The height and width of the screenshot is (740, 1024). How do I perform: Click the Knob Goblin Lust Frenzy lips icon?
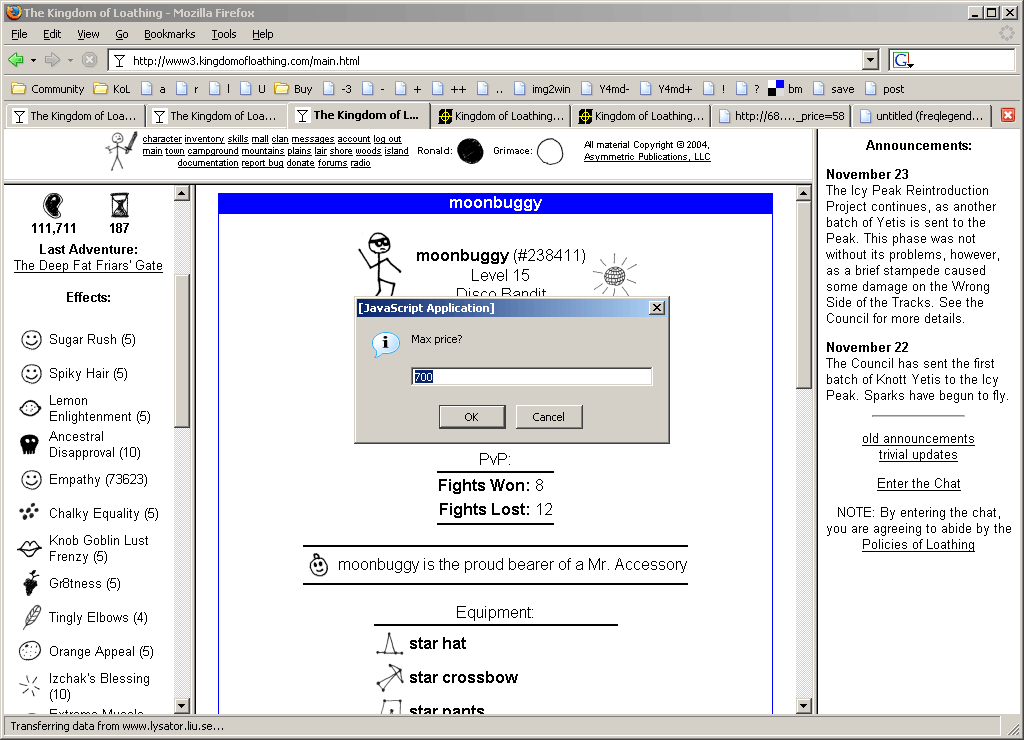29,548
